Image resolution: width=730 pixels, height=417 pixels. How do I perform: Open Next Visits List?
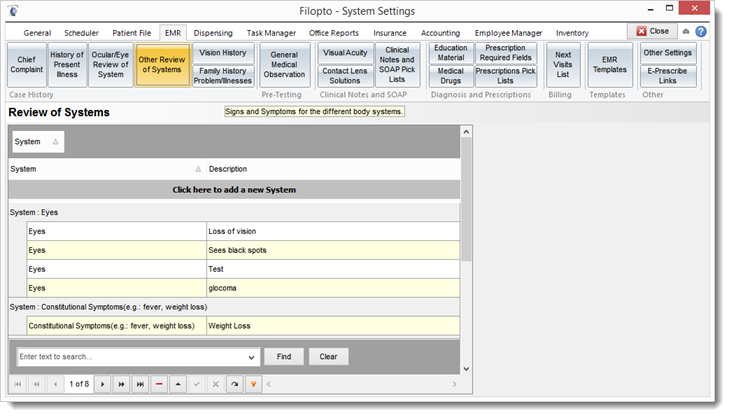pyautogui.click(x=563, y=65)
